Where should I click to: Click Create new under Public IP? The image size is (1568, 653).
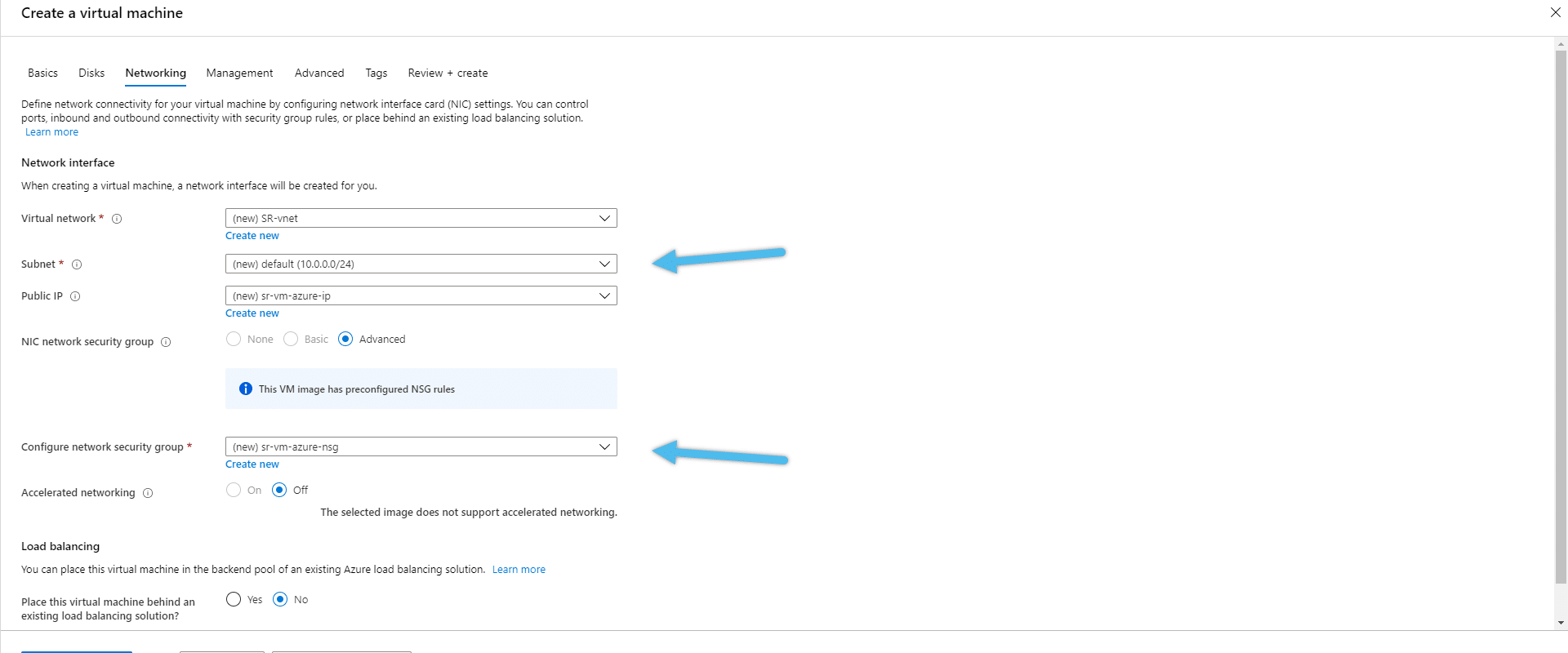(252, 313)
